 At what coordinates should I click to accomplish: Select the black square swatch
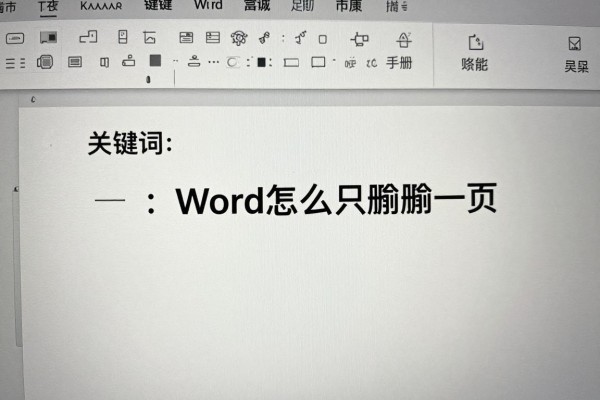pos(261,62)
